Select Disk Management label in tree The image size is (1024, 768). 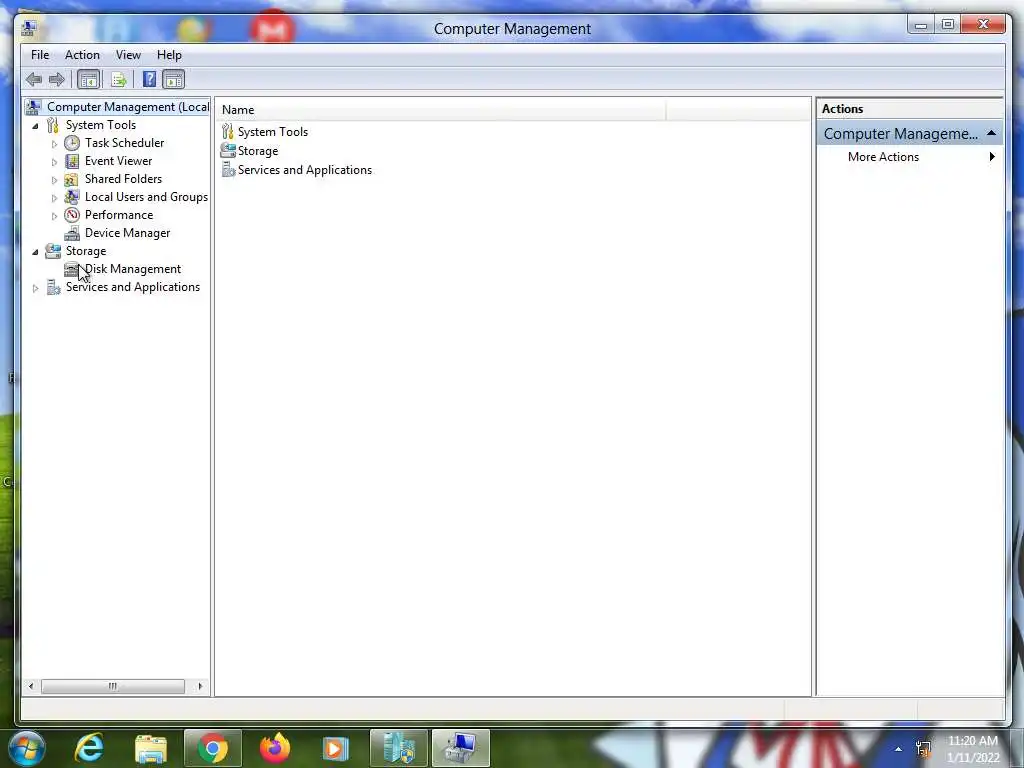(133, 269)
